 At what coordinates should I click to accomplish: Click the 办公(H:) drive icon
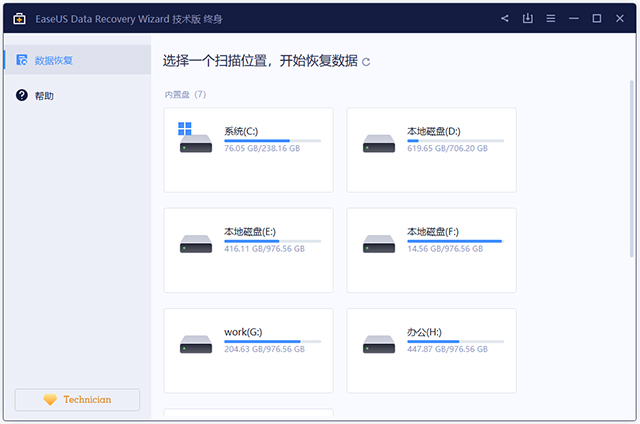point(379,344)
